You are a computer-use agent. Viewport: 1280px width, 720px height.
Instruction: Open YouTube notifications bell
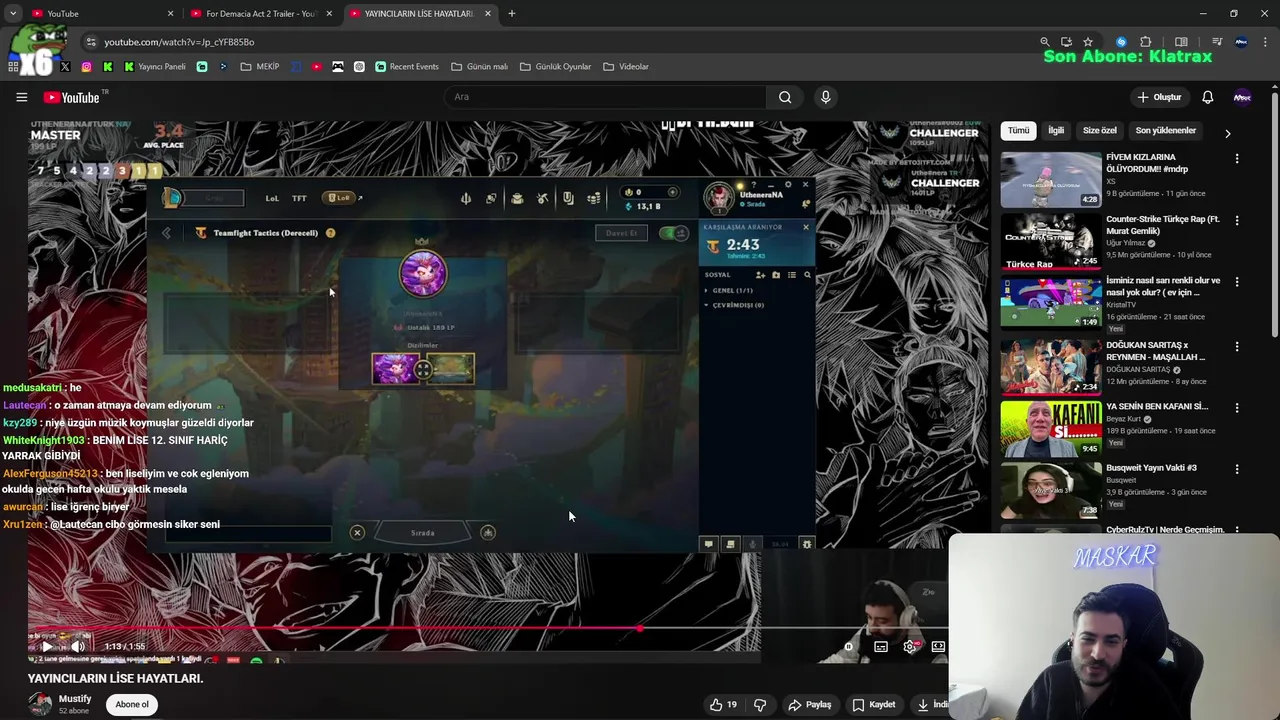click(x=1207, y=97)
